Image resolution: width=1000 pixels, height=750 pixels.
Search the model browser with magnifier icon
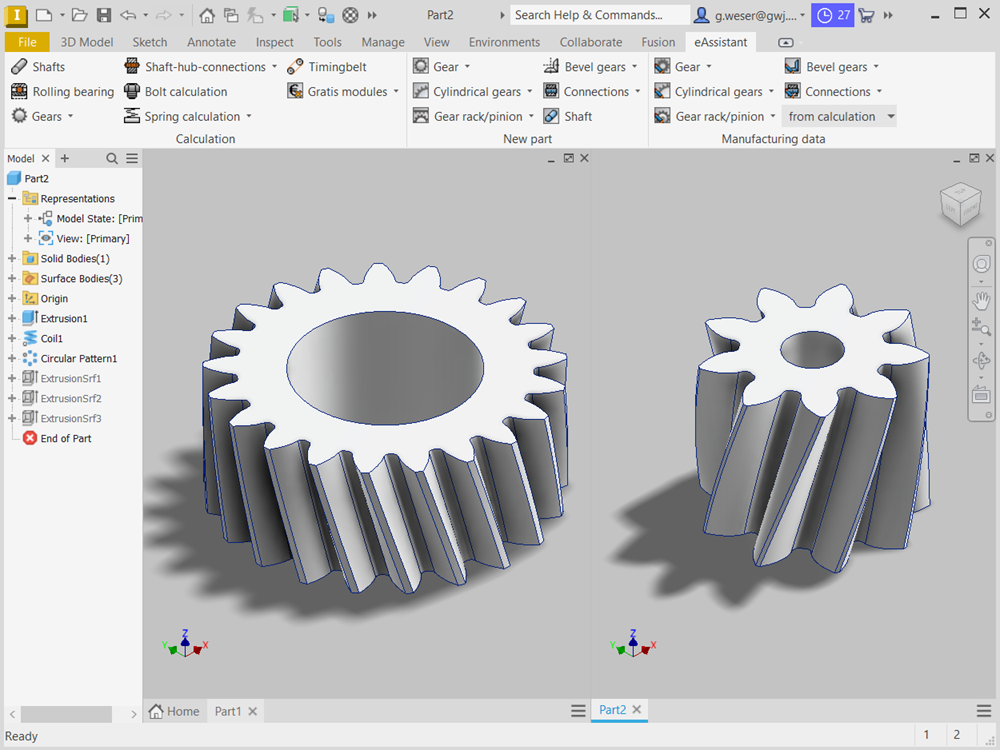pyautogui.click(x=112, y=159)
